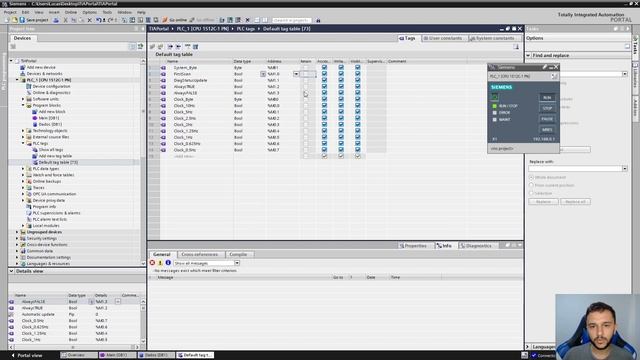Toggle Accessible checkbox for Clock_0.5Hz row

(x=324, y=150)
